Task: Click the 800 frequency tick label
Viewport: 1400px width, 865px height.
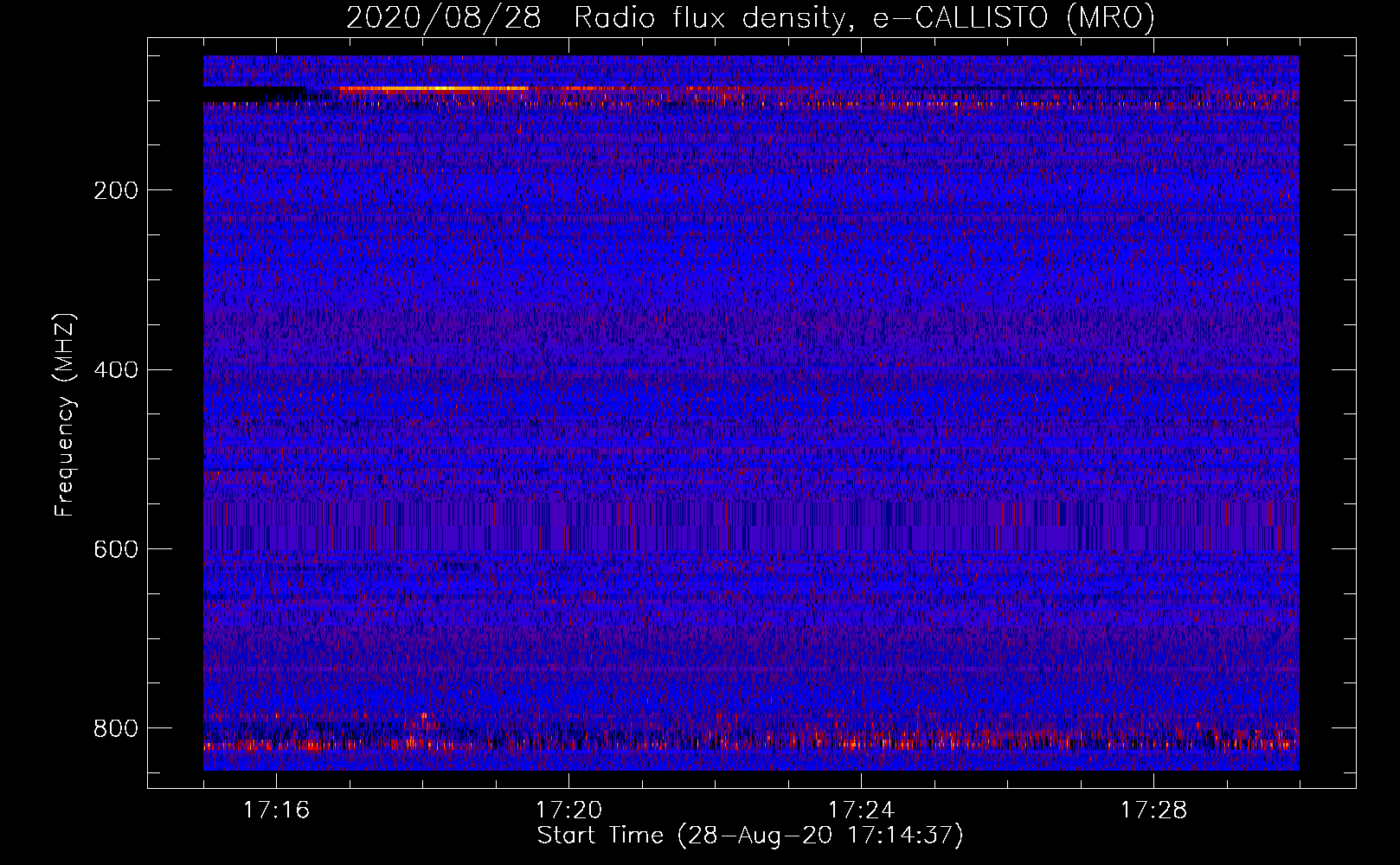Action: (x=115, y=728)
